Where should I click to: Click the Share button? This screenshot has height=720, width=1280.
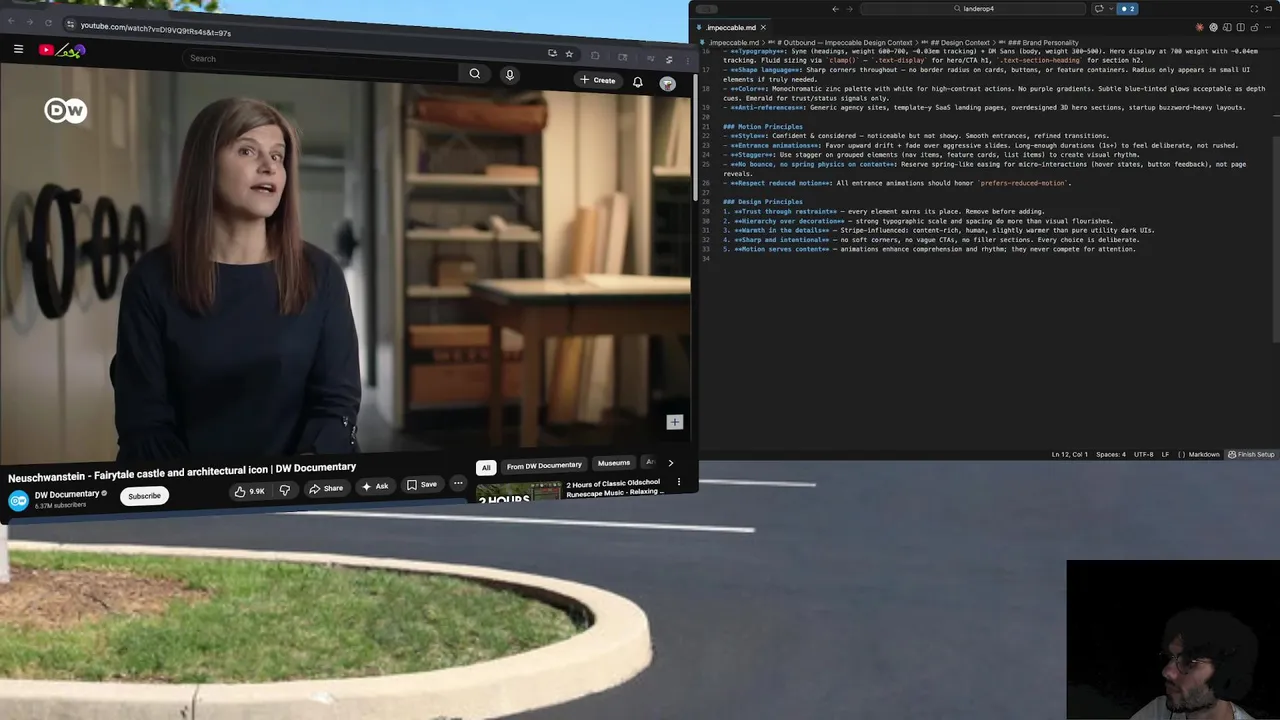(326, 488)
